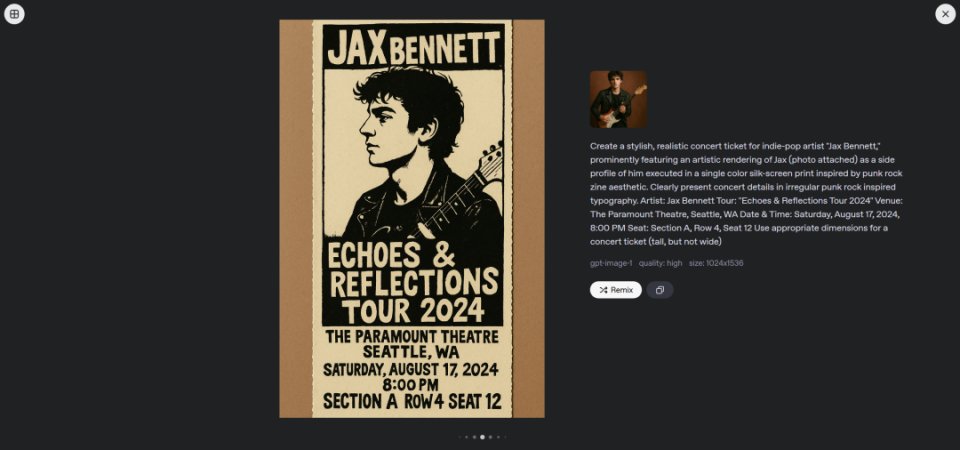Click the Section A Row 4 Seat 12 line

point(412,402)
